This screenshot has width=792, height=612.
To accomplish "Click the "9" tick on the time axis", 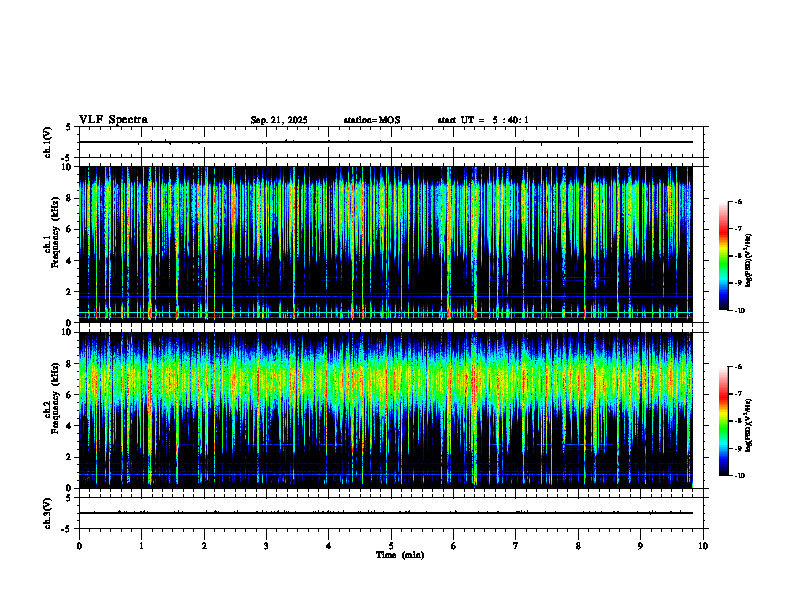I will 640,546.
